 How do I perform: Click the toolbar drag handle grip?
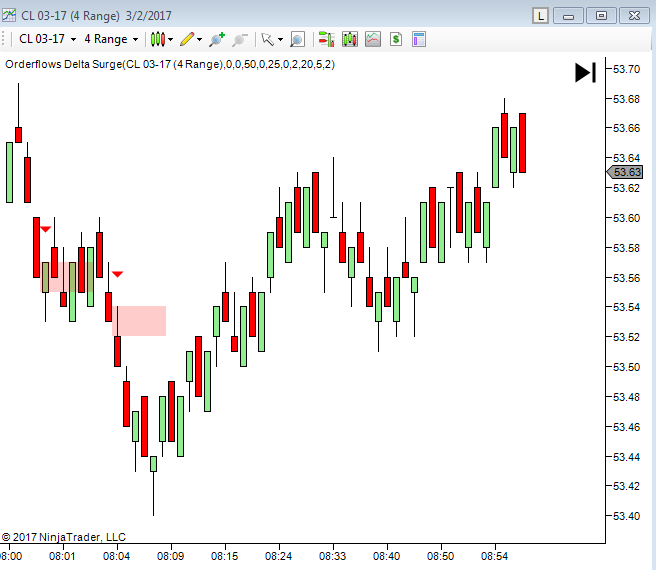pos(4,39)
